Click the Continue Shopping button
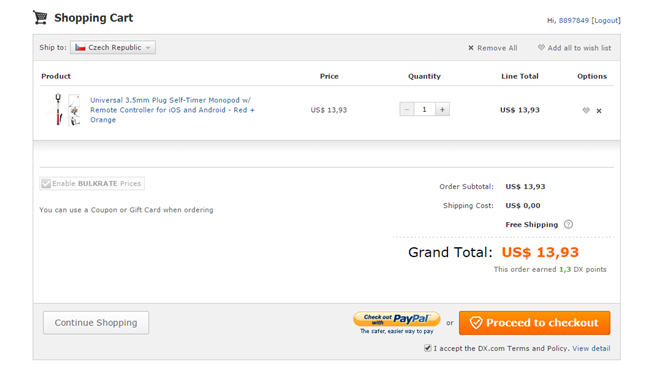Viewport: 650px width, 366px height. coord(96,322)
